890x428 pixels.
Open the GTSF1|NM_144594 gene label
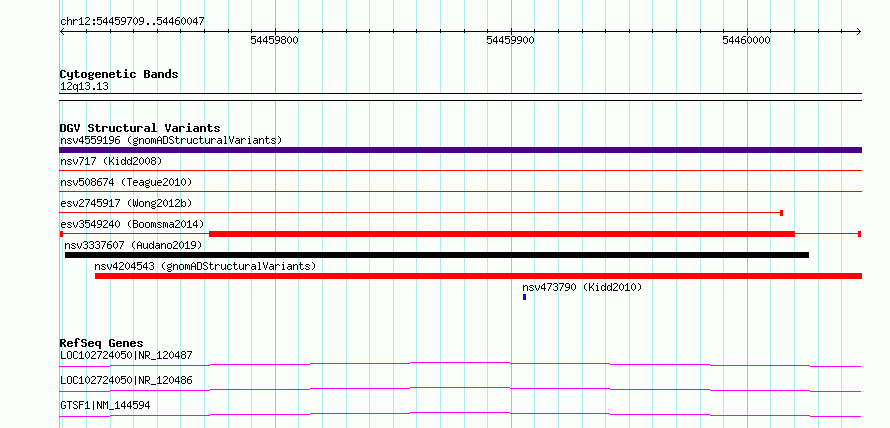[x=105, y=405]
